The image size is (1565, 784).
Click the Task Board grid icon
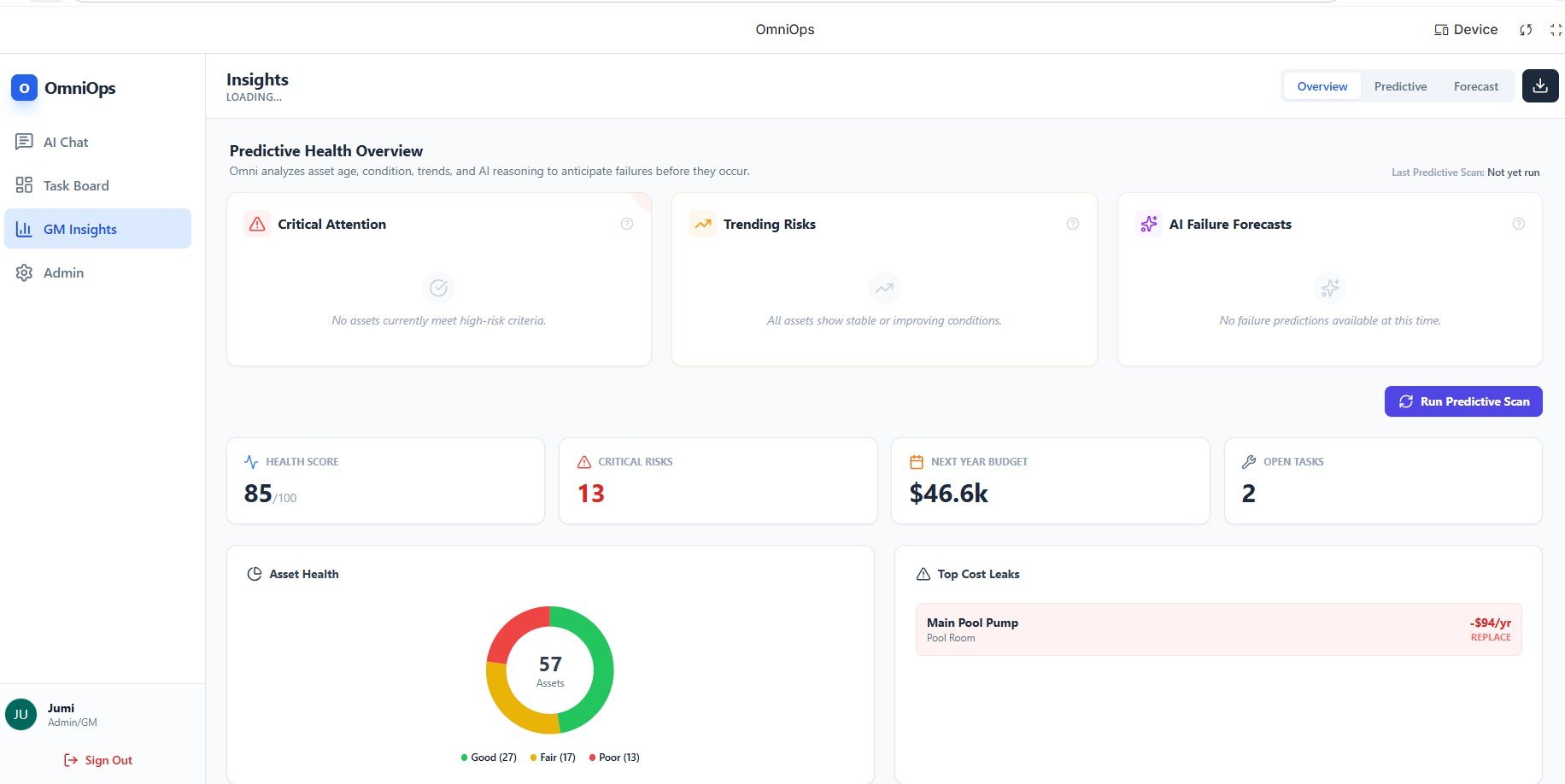click(x=24, y=185)
